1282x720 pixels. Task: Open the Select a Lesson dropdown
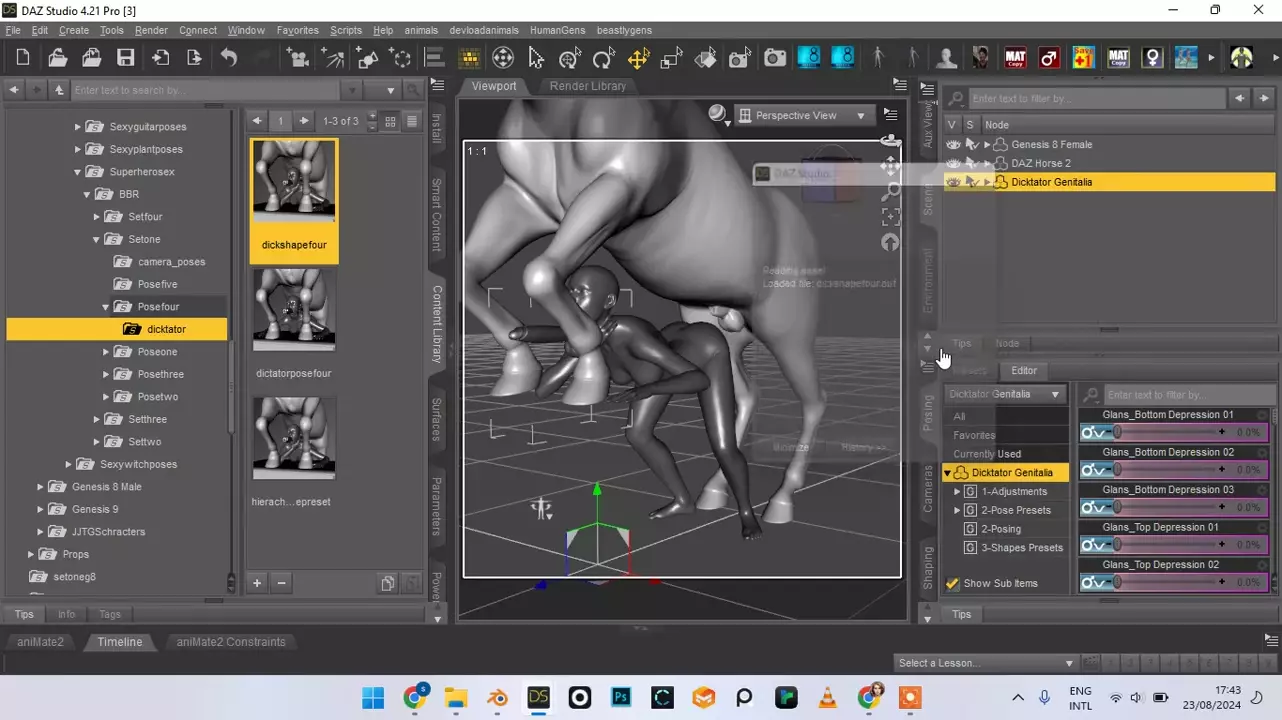pyautogui.click(x=985, y=663)
